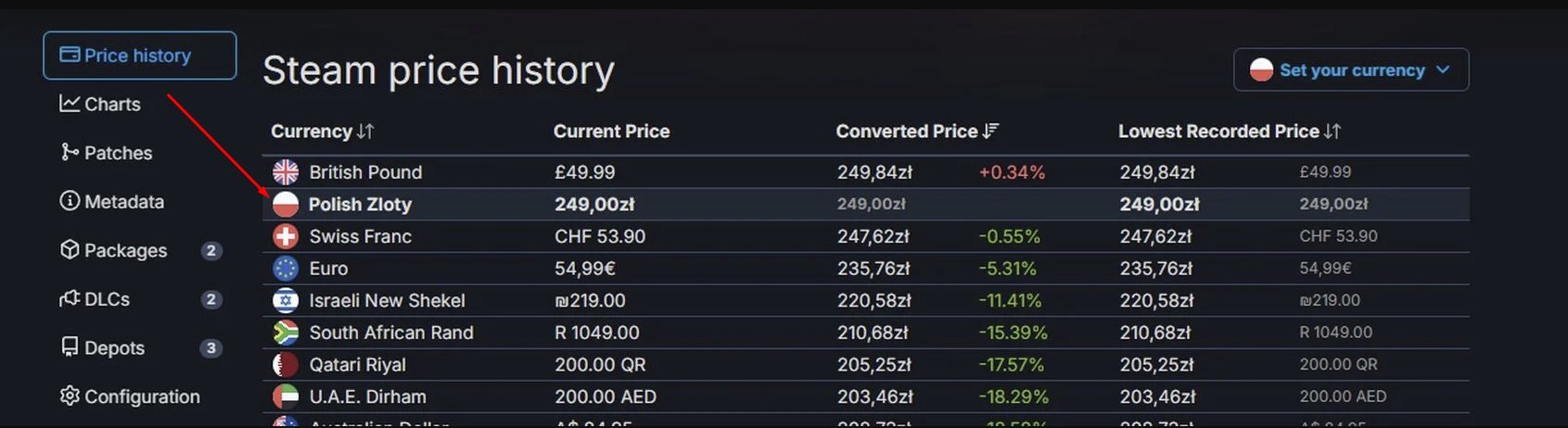The height and width of the screenshot is (428, 1568).
Task: Click the Packages count badge
Action: (x=211, y=250)
